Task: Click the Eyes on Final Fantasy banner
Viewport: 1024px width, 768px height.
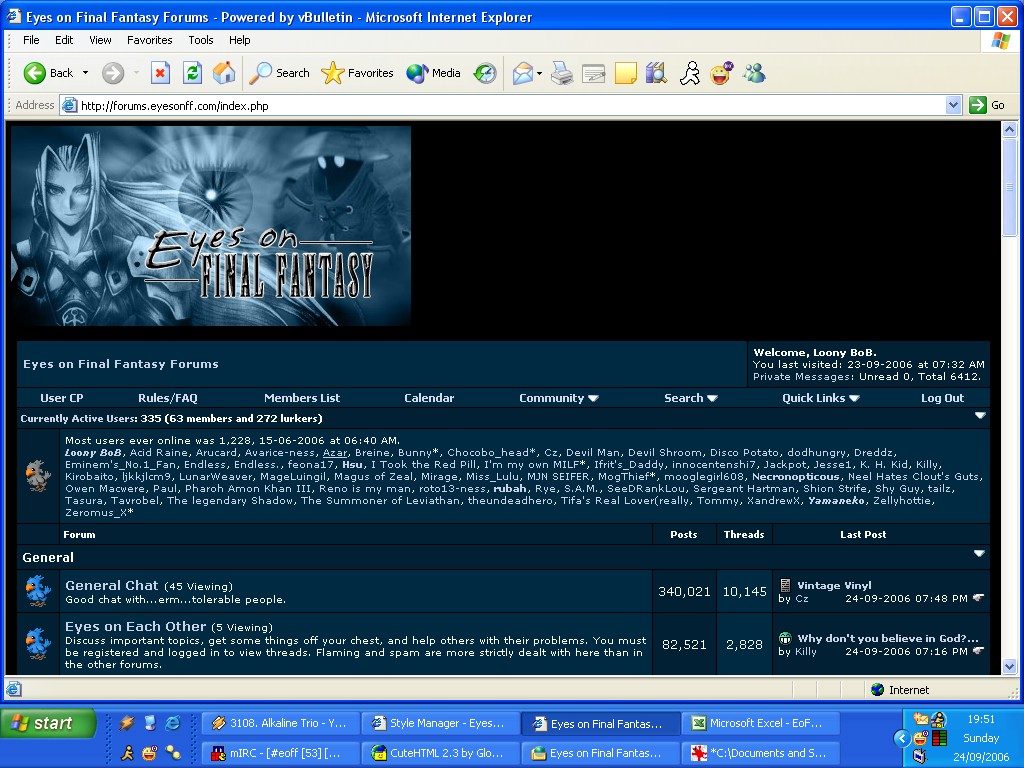Action: coord(211,226)
